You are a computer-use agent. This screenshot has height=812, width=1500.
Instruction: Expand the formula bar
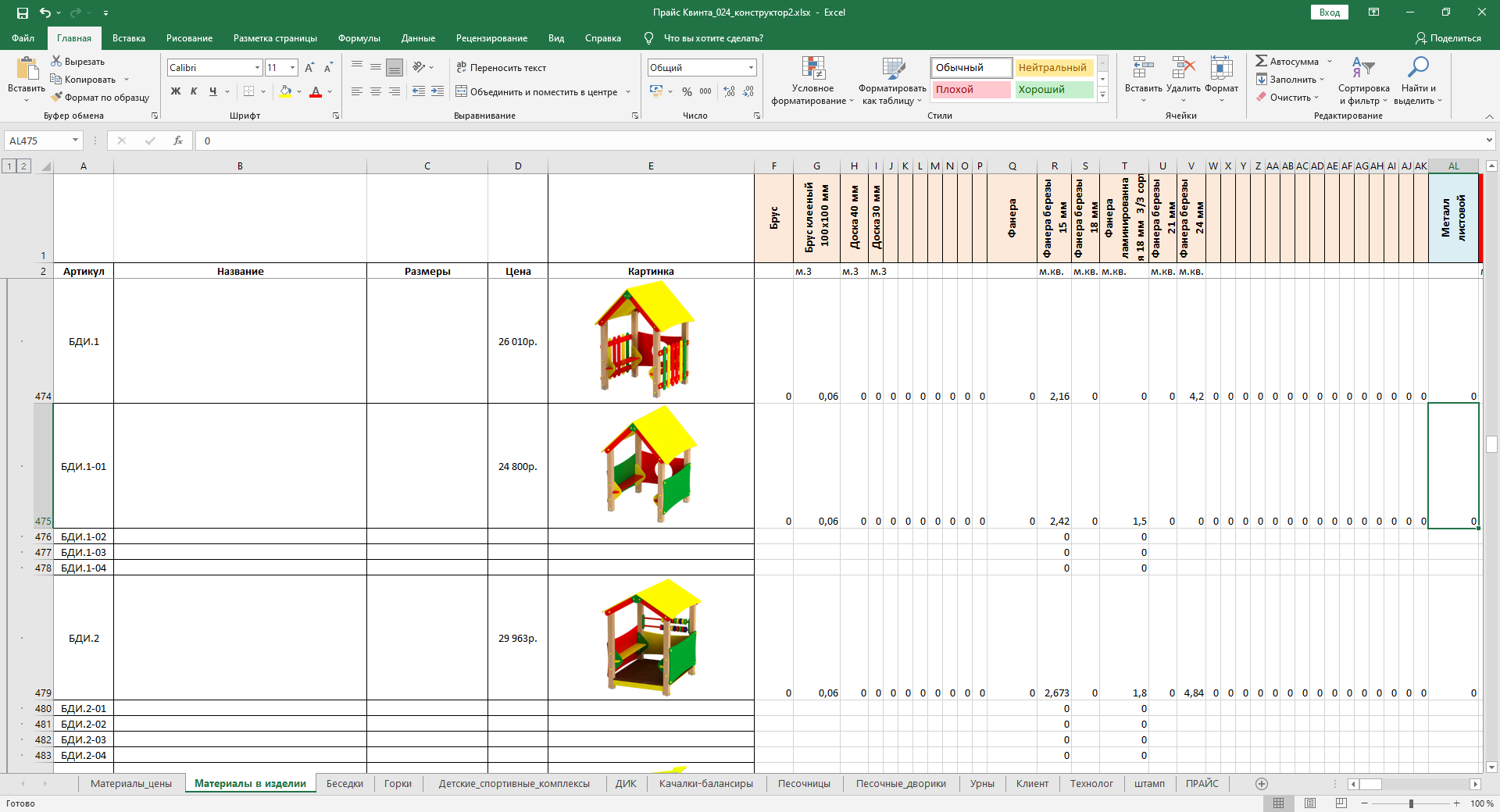(x=1489, y=141)
